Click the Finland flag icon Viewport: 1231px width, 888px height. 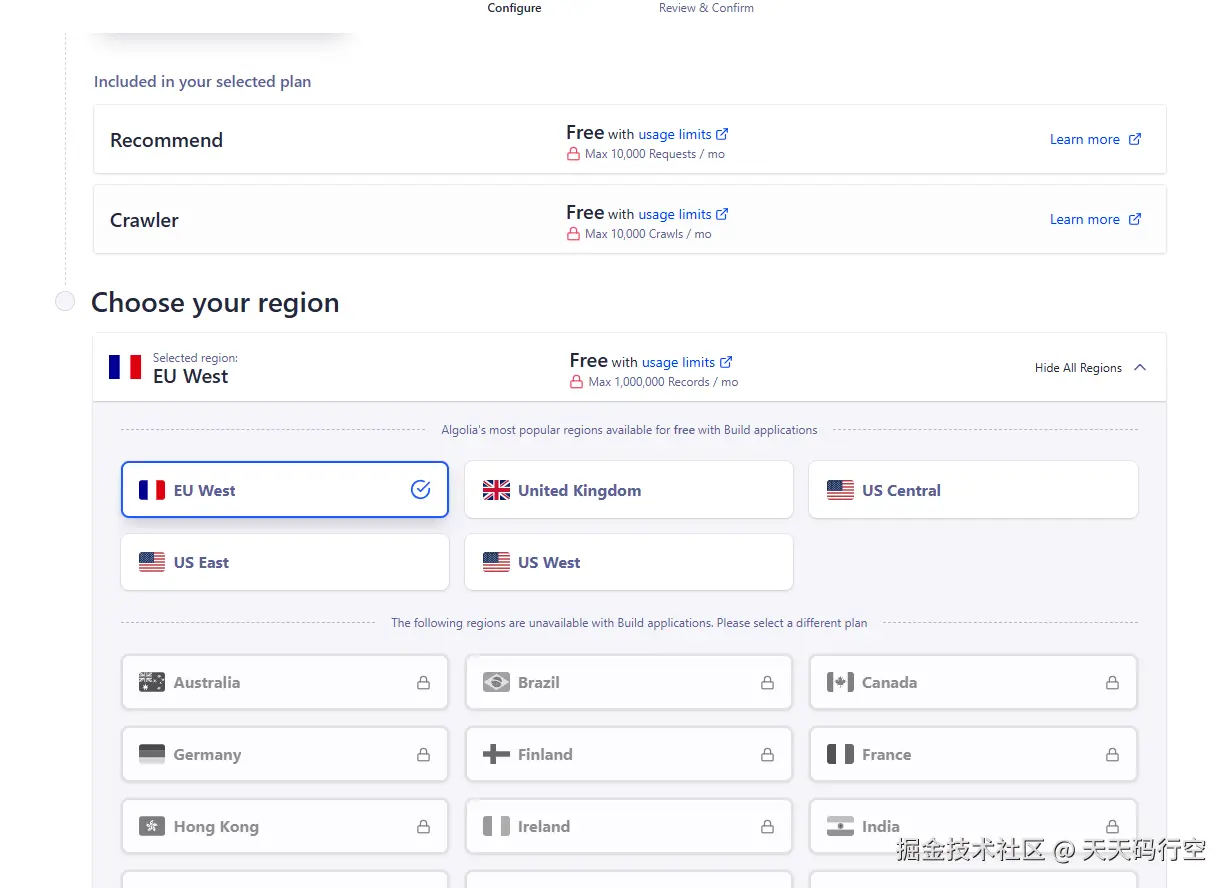point(496,755)
